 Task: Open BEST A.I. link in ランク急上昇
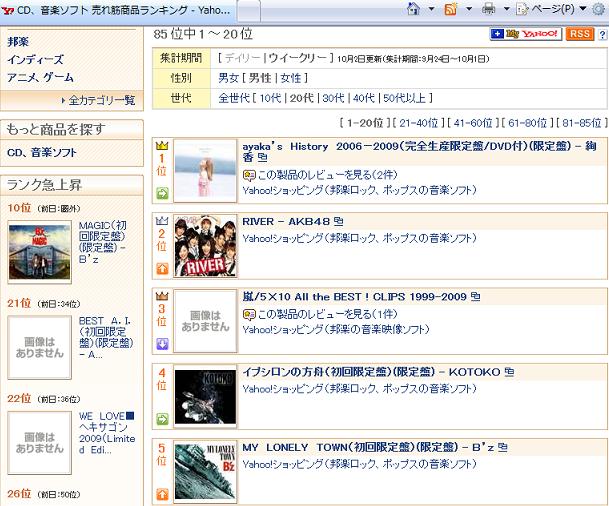click(x=106, y=337)
